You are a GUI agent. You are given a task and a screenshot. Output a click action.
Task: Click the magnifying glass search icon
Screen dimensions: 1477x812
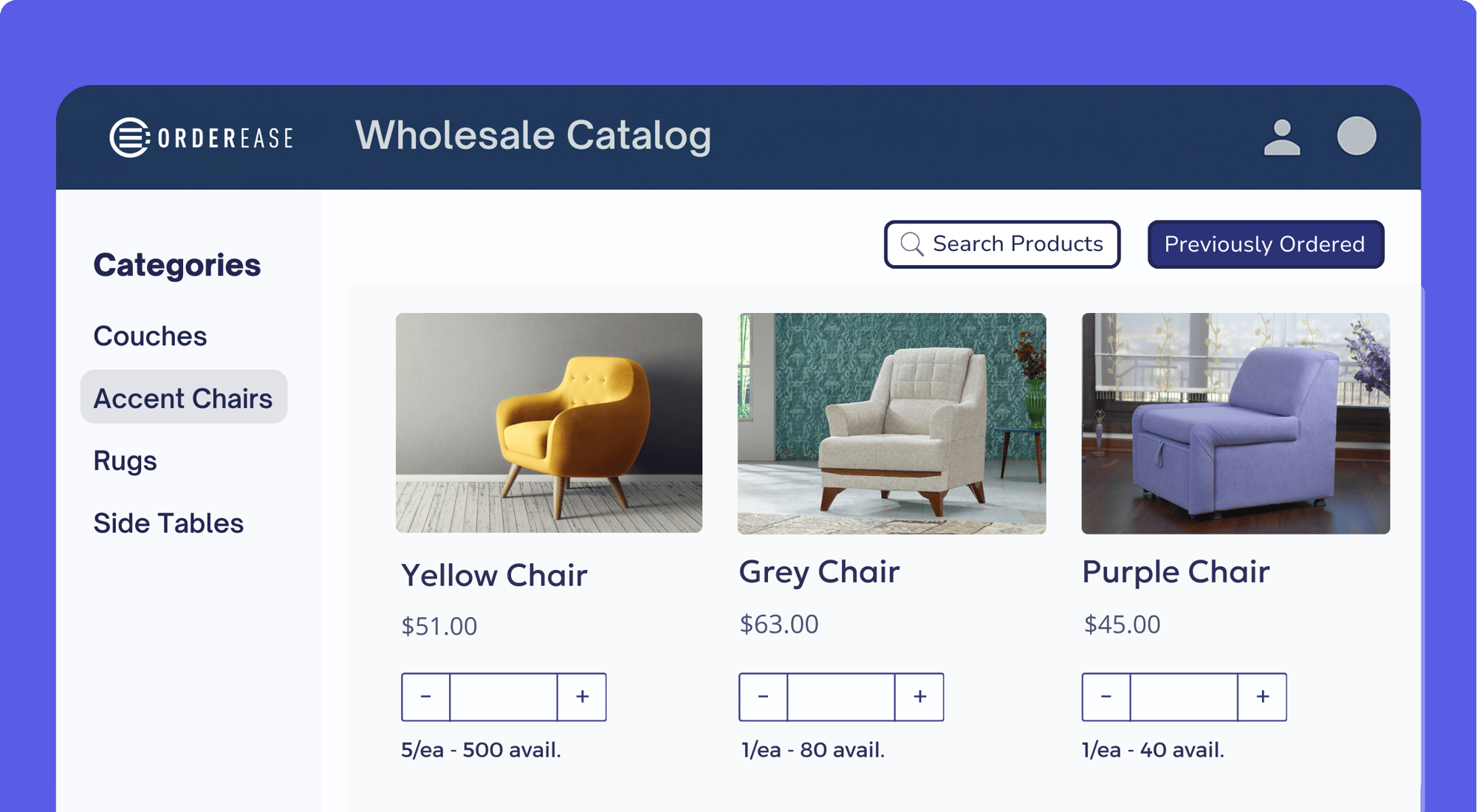point(912,244)
